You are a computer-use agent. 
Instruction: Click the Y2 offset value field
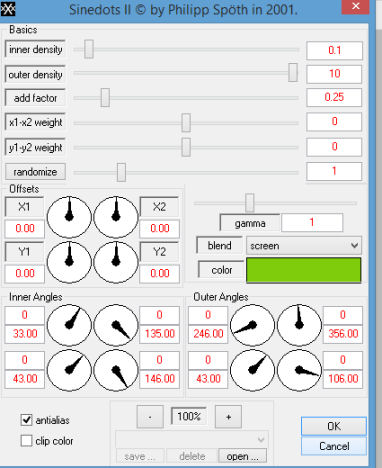(x=160, y=273)
